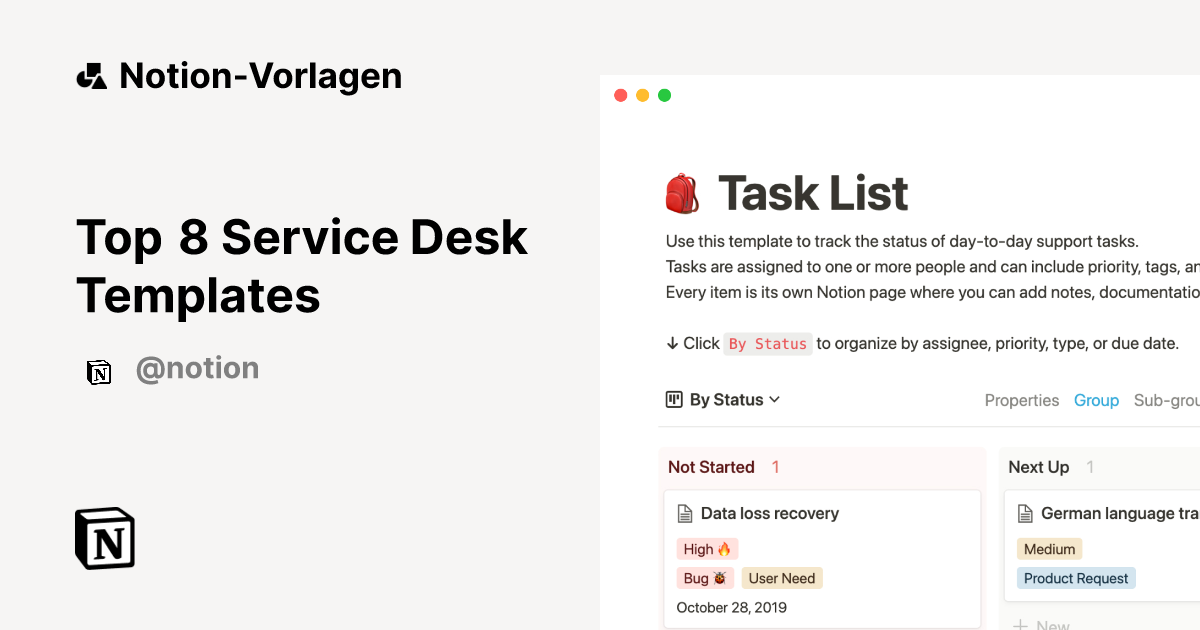This screenshot has height=630, width=1200.
Task: Click the Not Started column header
Action: click(711, 466)
